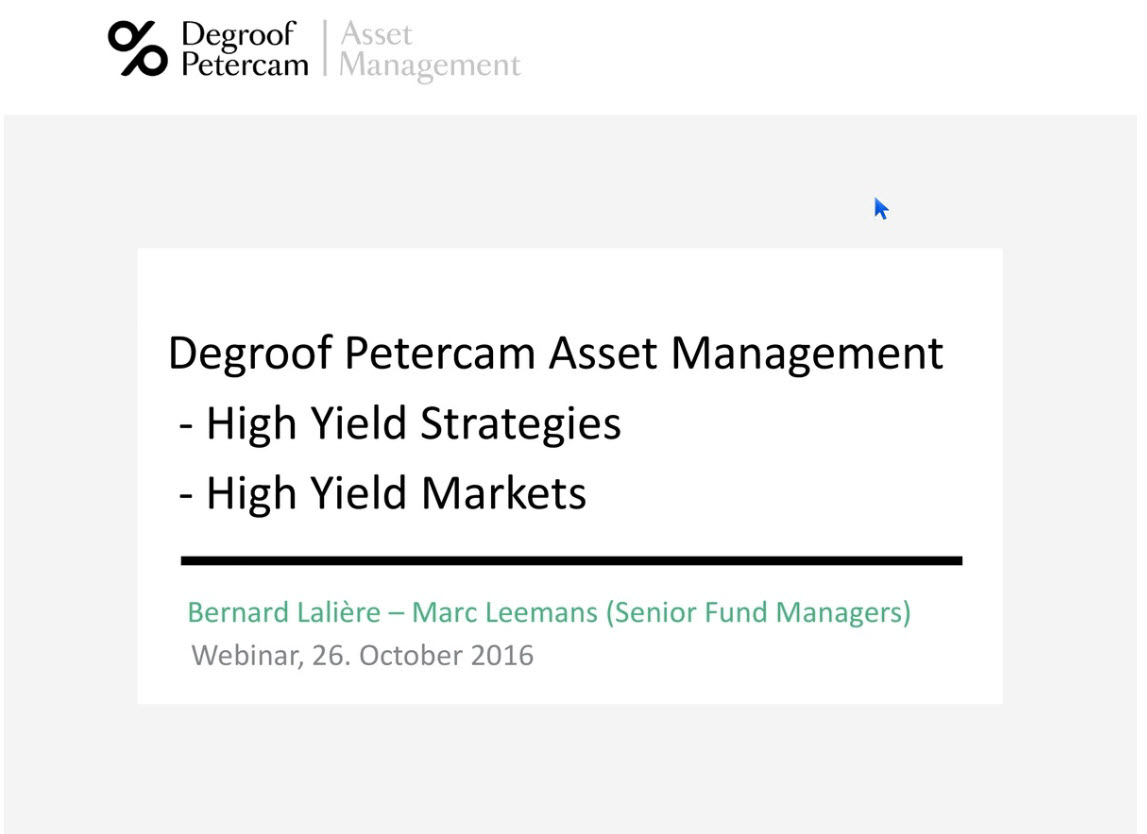The height and width of the screenshot is (834, 1147).
Task: Select the "- High Yield Strategies" line
Action: [400, 423]
